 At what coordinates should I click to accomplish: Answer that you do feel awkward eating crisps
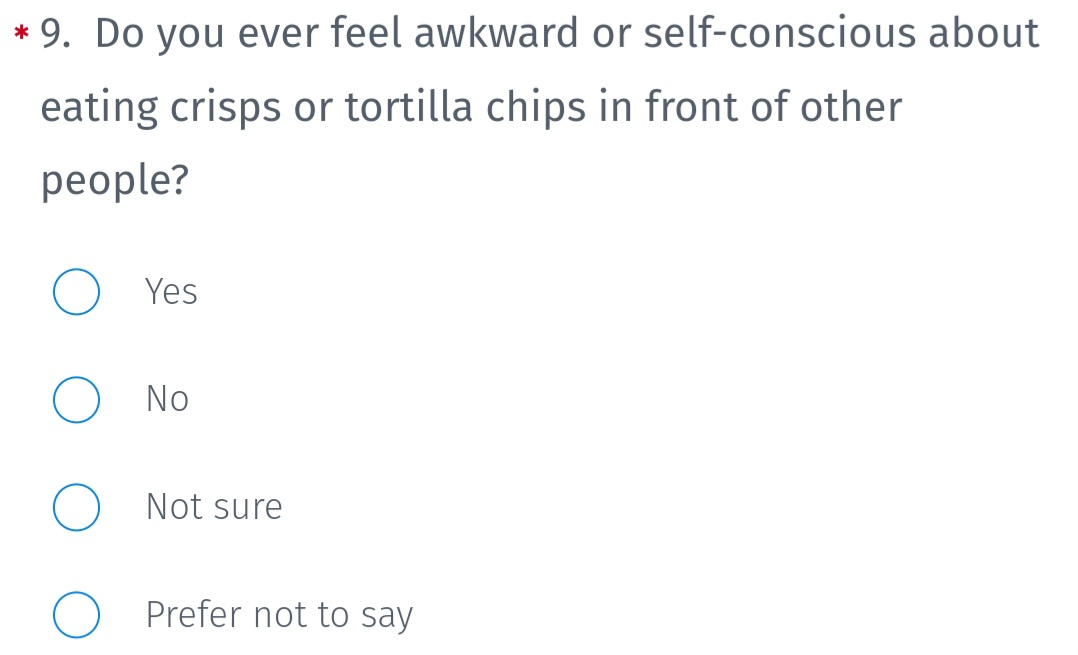[76, 292]
